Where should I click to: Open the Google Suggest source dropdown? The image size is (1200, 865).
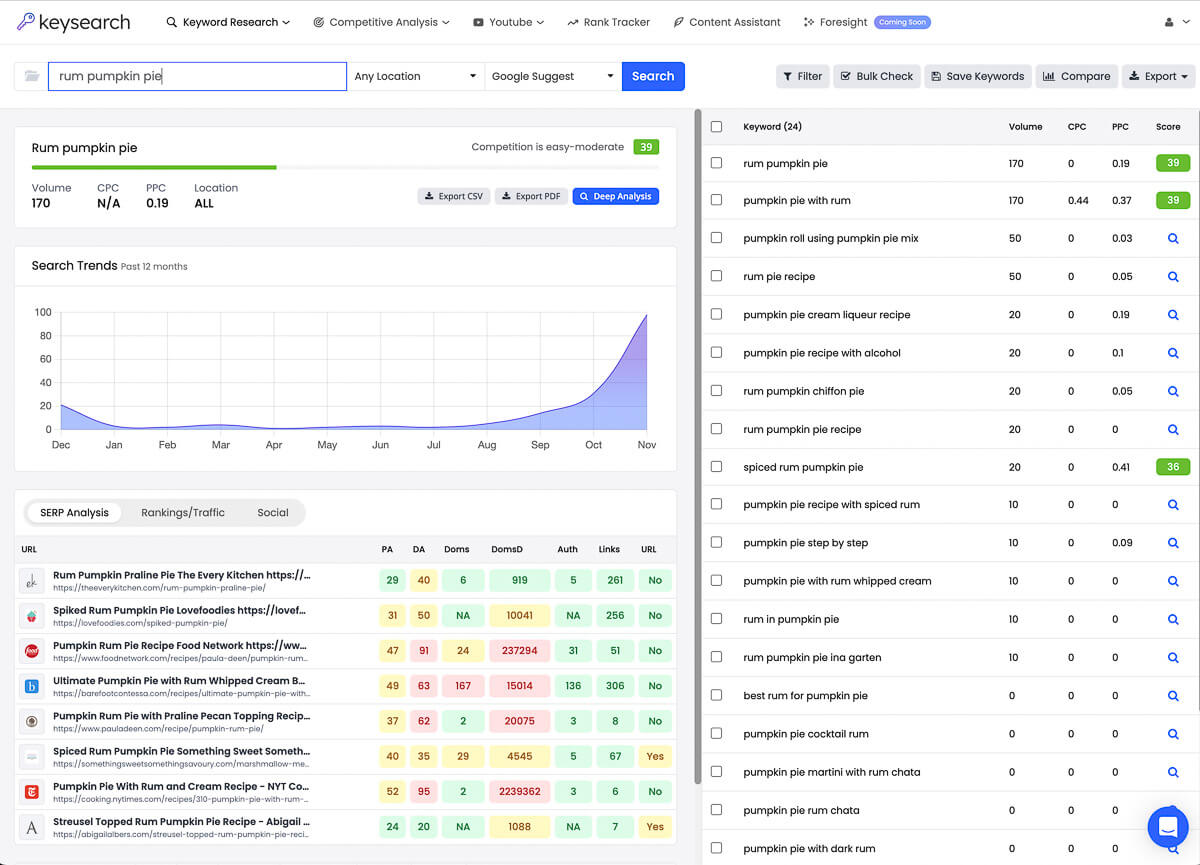[x=551, y=76]
